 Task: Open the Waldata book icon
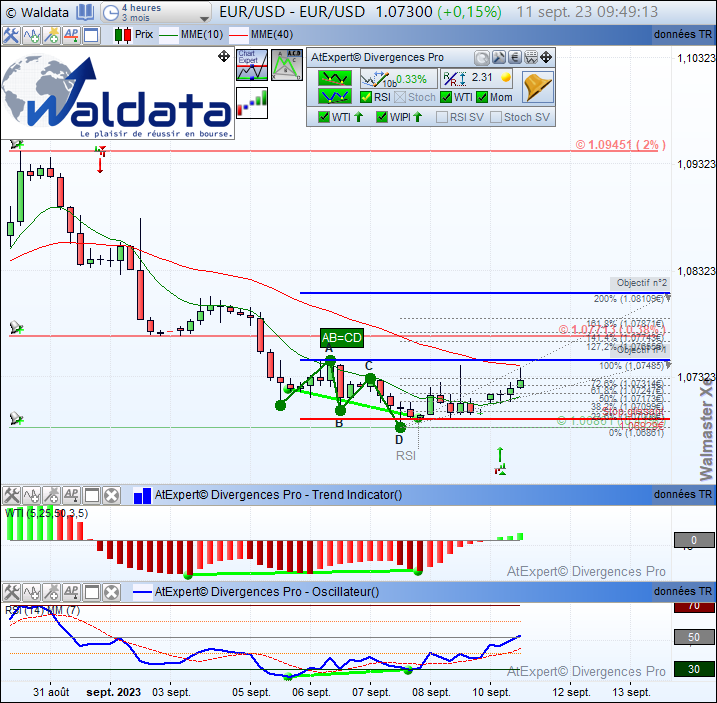pos(85,12)
